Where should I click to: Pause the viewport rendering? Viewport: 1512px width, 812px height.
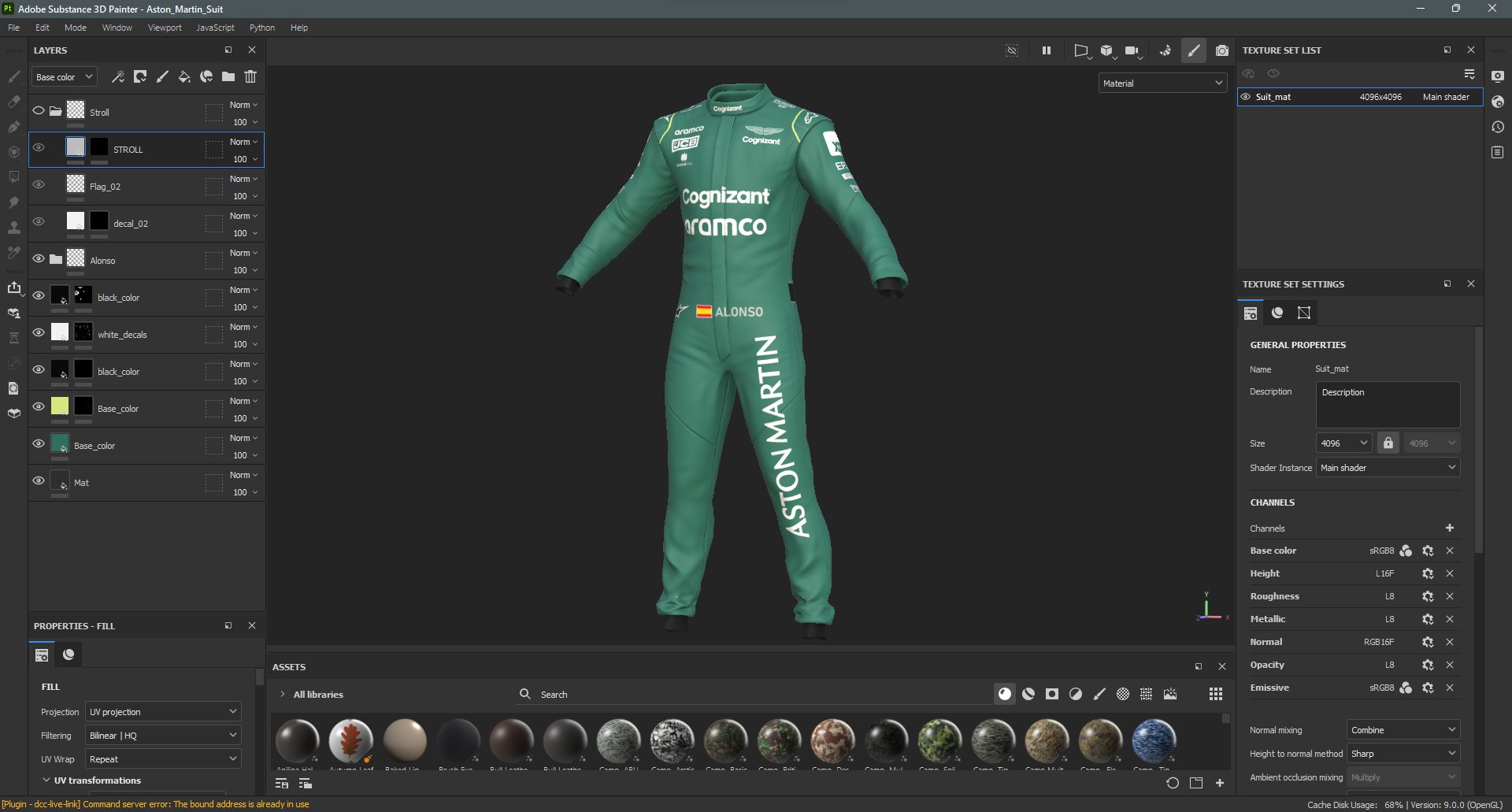(1047, 50)
